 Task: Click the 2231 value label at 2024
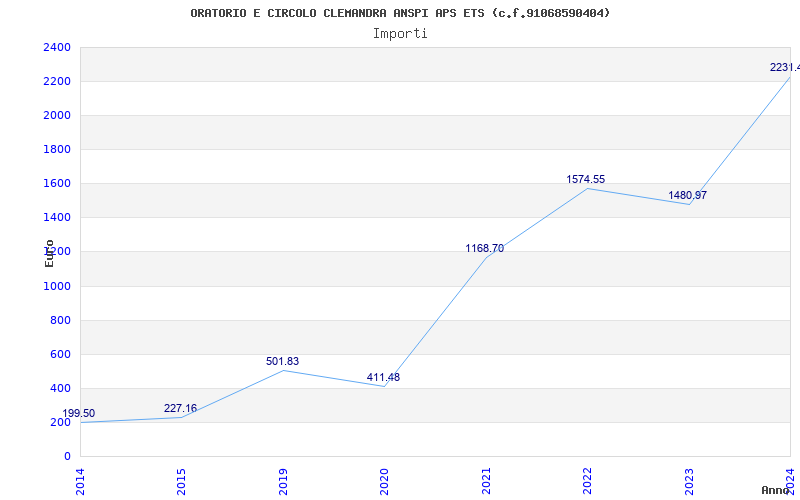[785, 67]
